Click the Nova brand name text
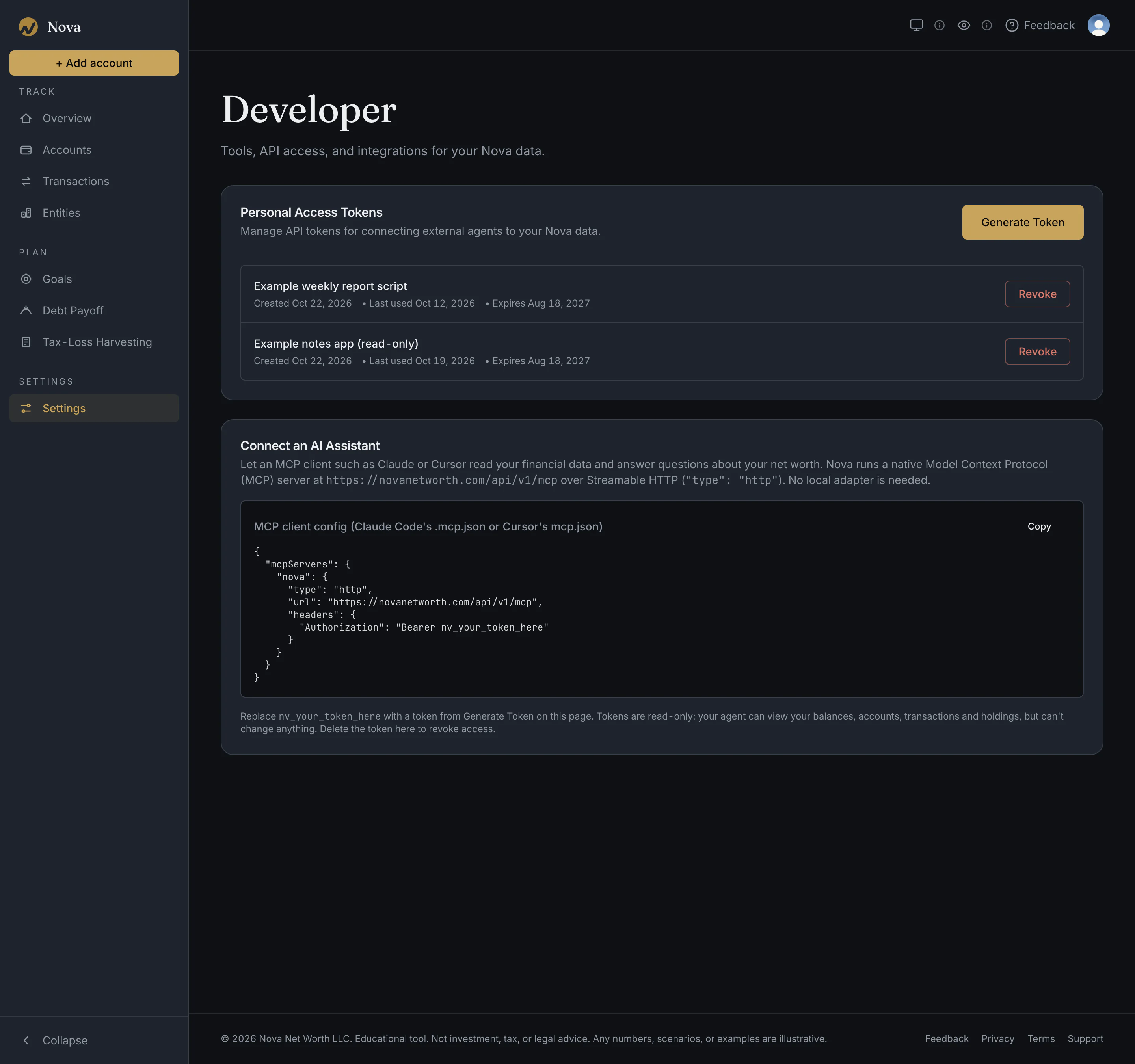 click(64, 27)
